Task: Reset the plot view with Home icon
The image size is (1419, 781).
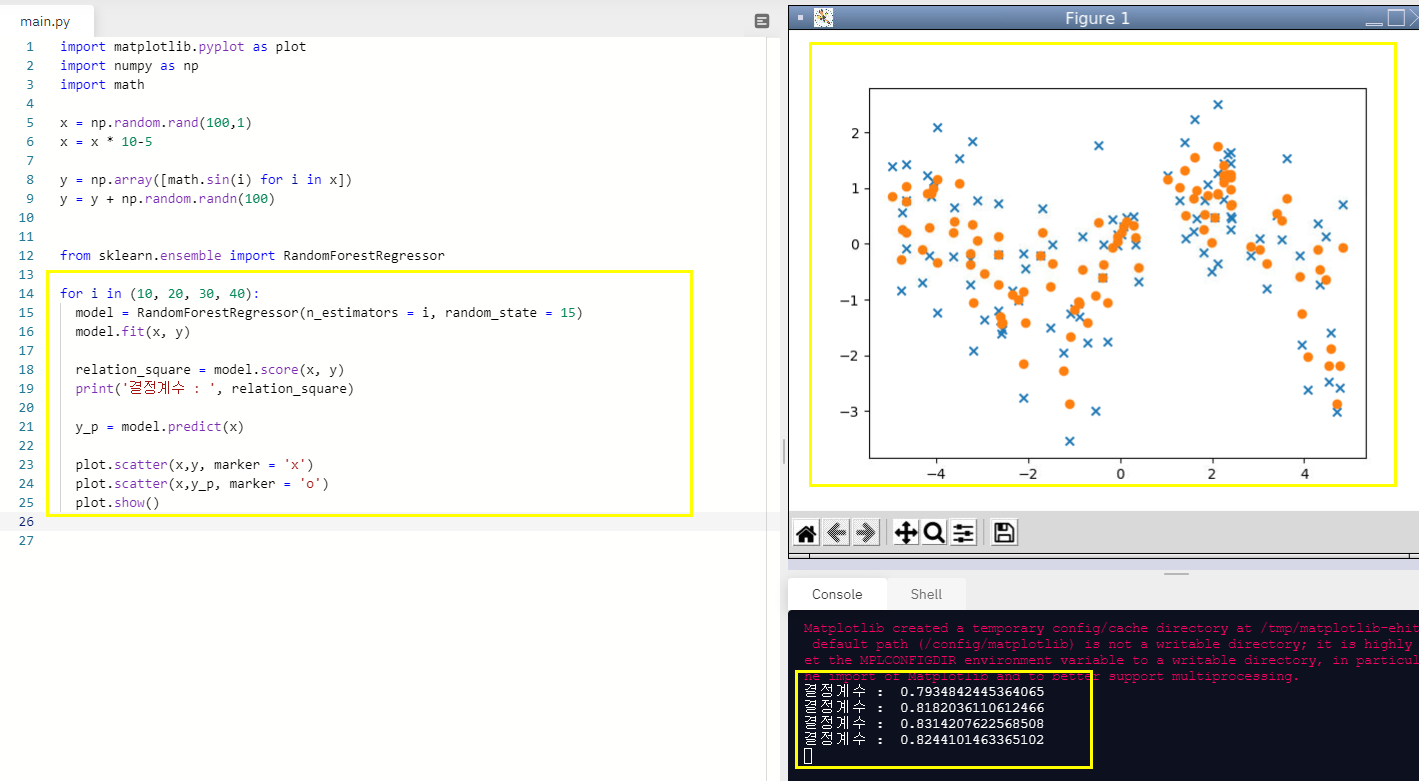Action: 806,533
